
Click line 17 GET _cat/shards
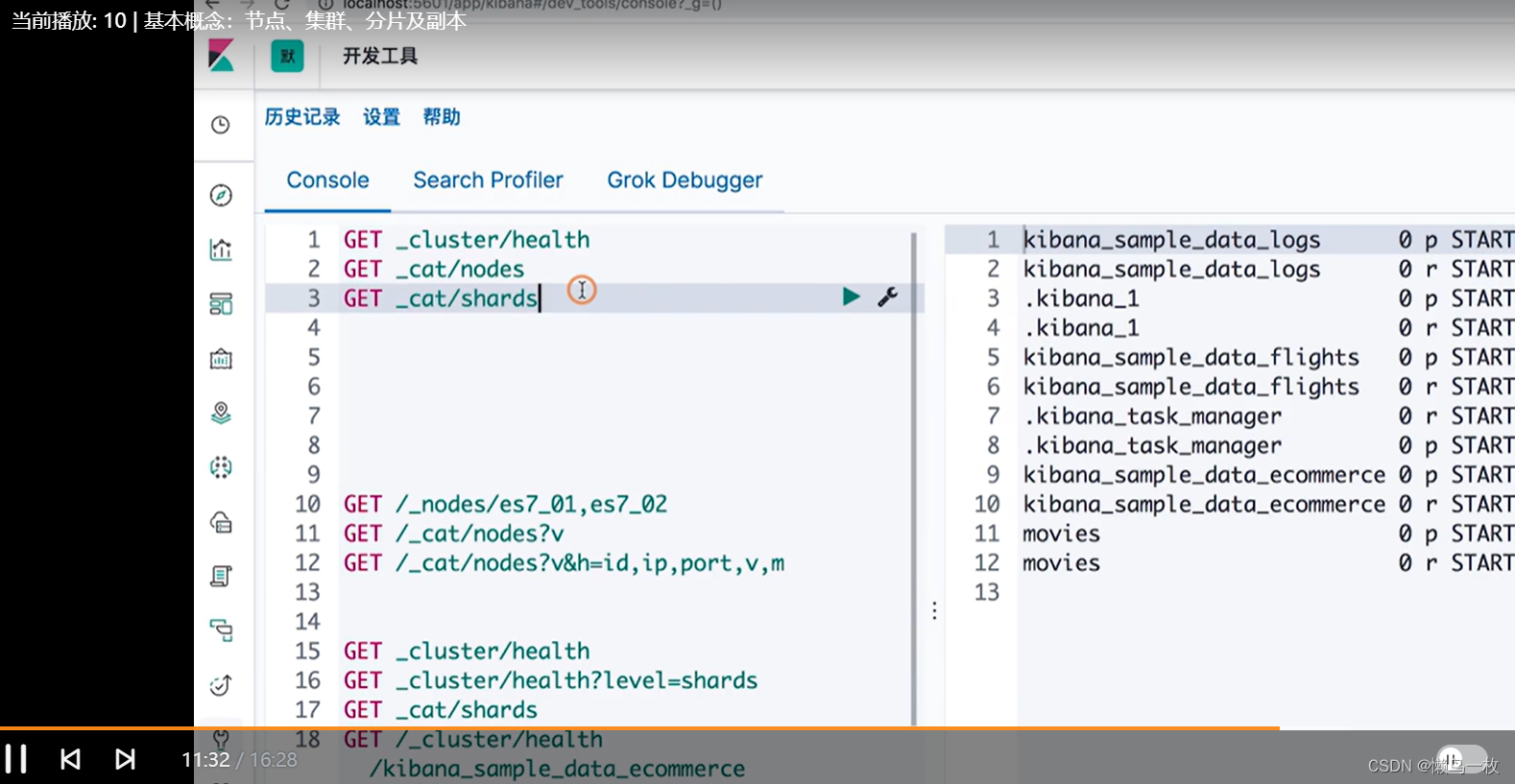click(x=441, y=710)
